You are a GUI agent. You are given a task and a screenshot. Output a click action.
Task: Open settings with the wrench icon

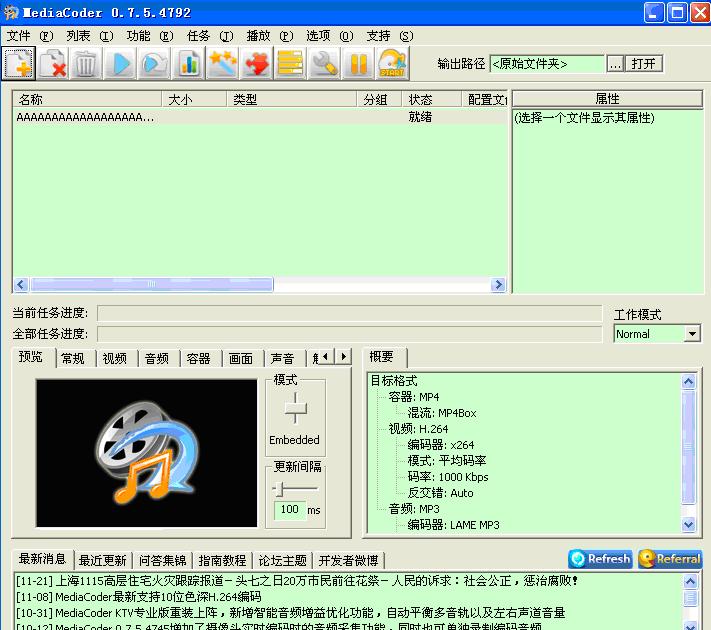click(x=325, y=63)
